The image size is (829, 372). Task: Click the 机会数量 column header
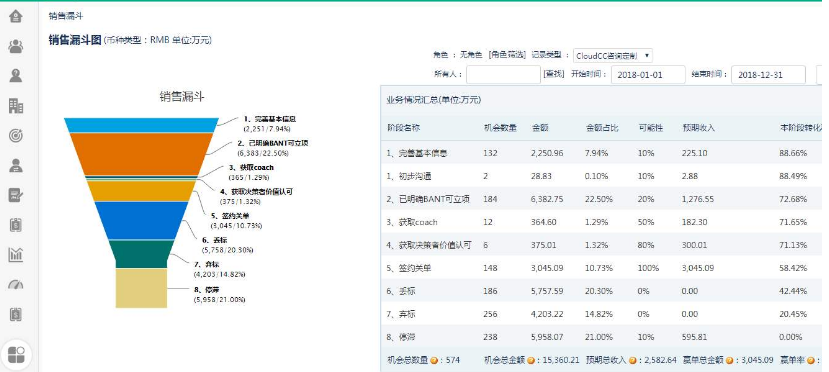[500, 128]
